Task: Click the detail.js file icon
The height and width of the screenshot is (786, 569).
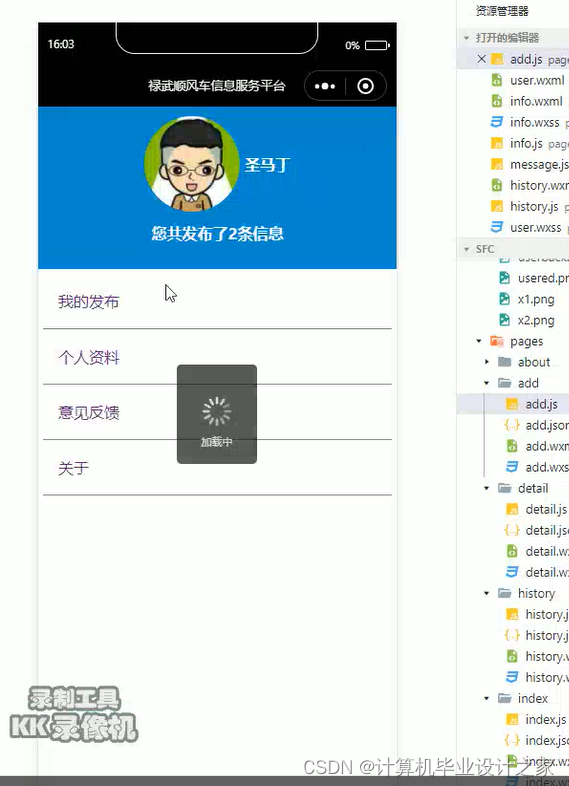Action: tap(512, 510)
